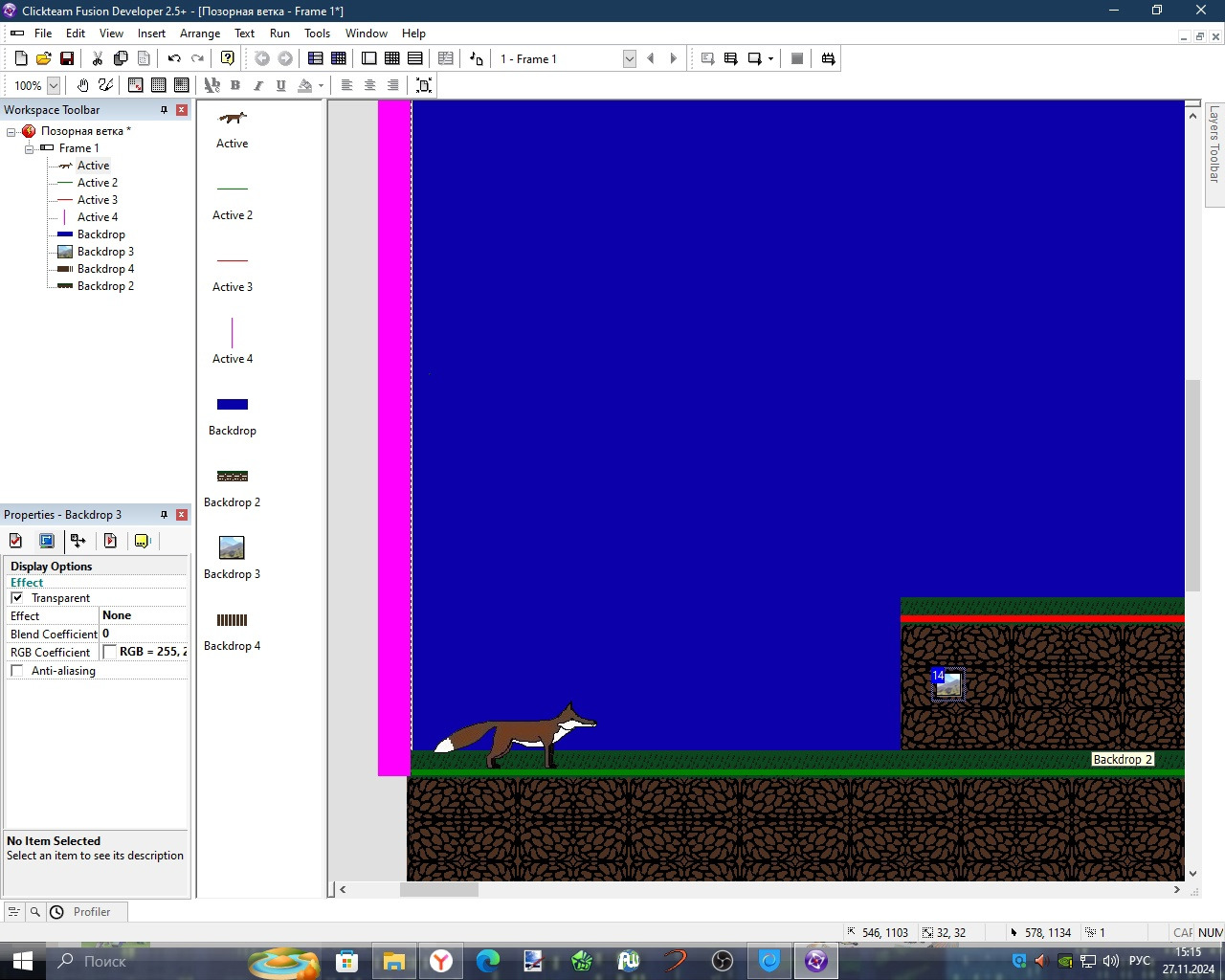Viewport: 1225px width, 980px height.
Task: Enable the Anti-aliasing checkbox
Action: click(x=17, y=671)
